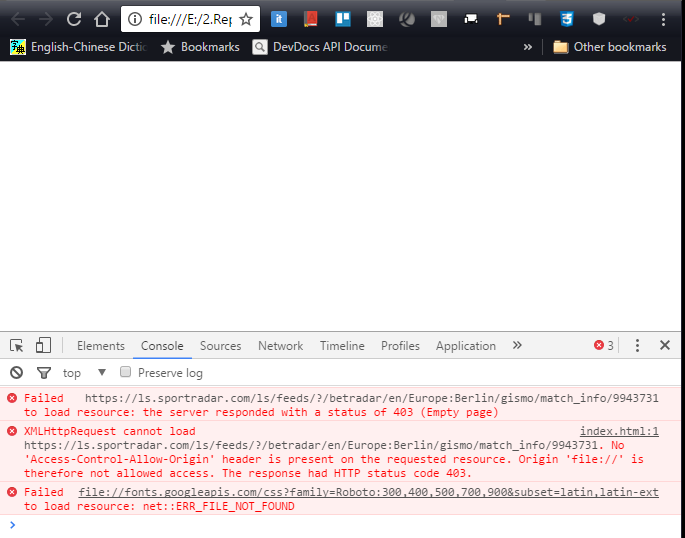Open DevTools customize menu

(x=637, y=346)
